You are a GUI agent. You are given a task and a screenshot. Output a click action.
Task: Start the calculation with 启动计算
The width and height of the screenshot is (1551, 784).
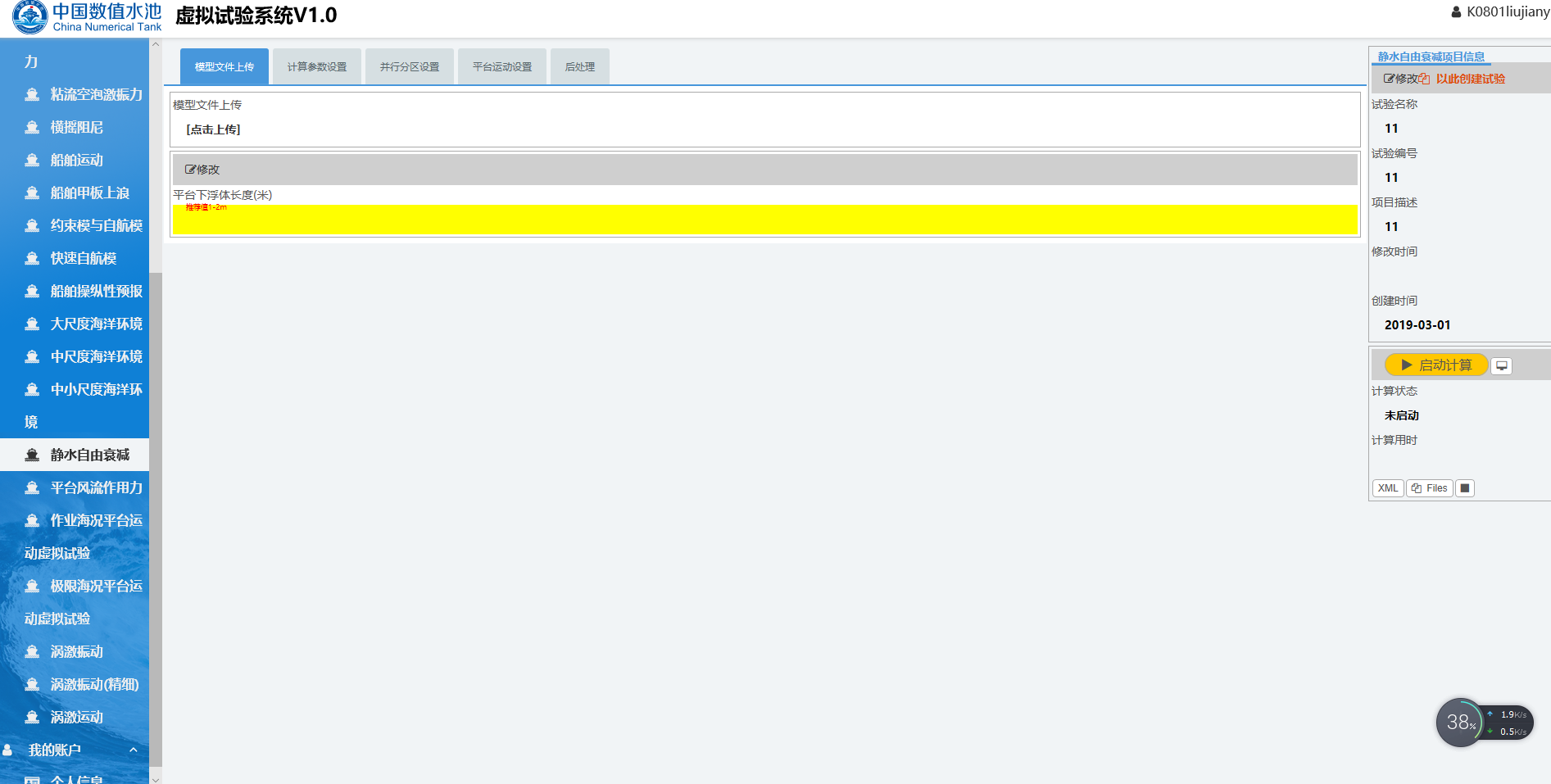[x=1435, y=365]
